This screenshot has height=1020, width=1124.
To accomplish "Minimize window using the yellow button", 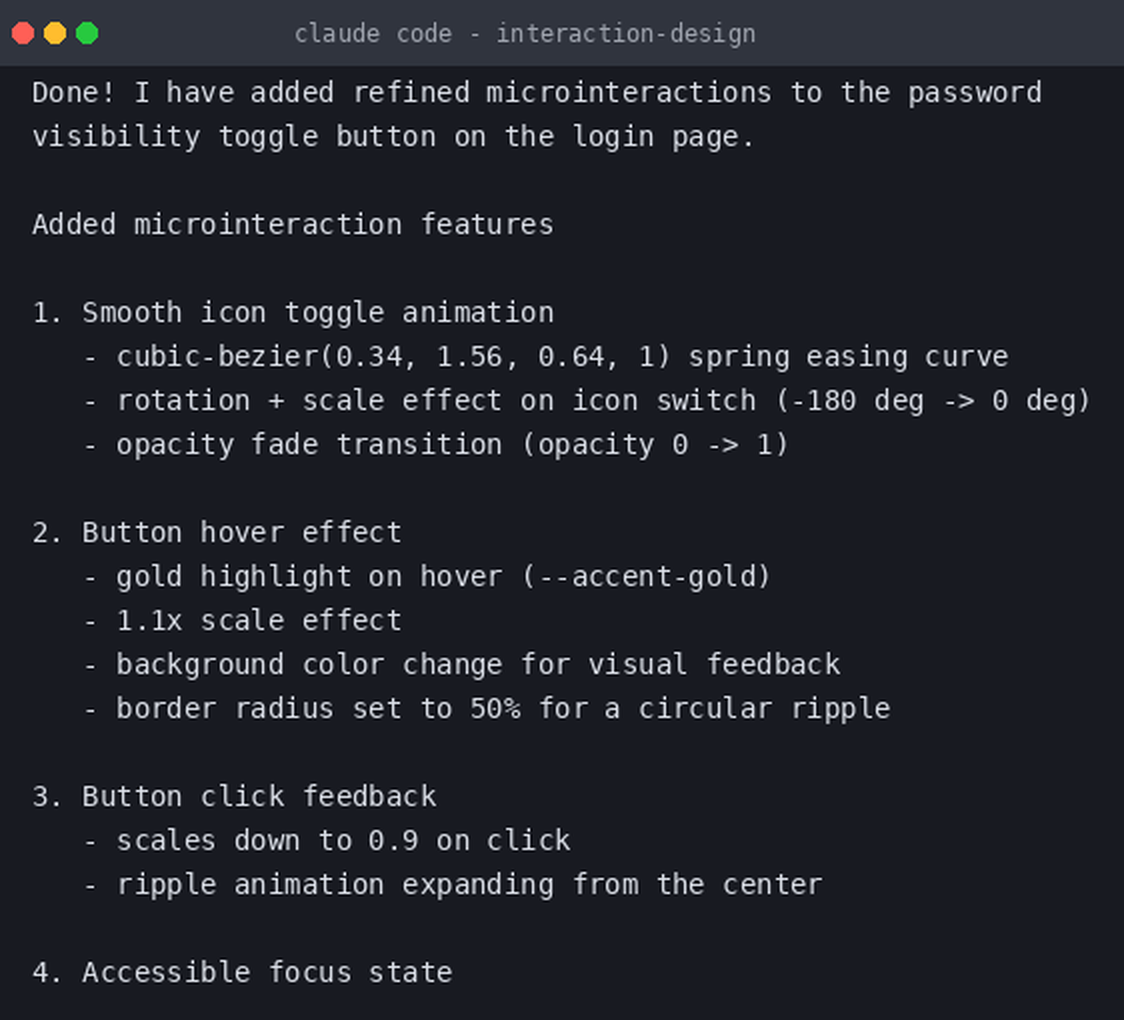I will pos(55,33).
